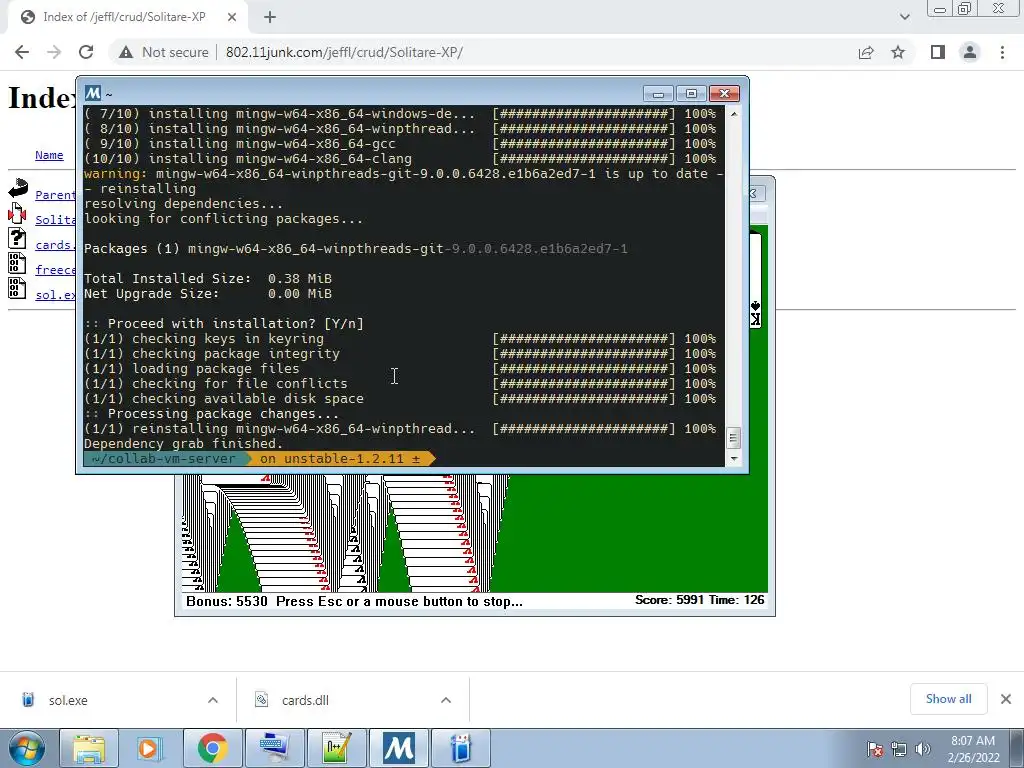Reload the page with the refresh icon
Image resolution: width=1024 pixels, height=768 pixels.
(86, 52)
